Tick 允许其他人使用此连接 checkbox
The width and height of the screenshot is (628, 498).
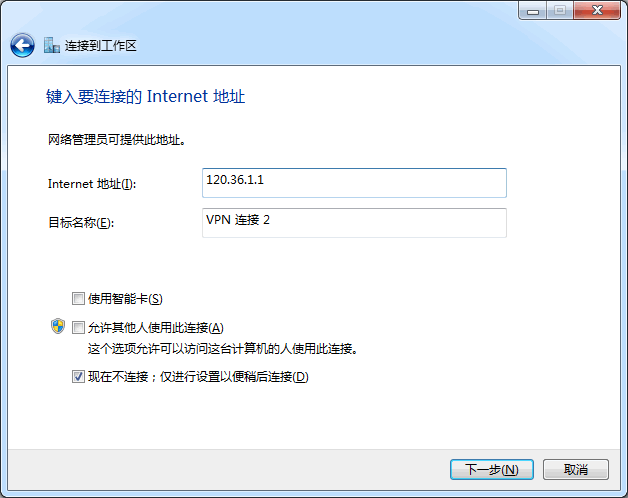pos(78,328)
